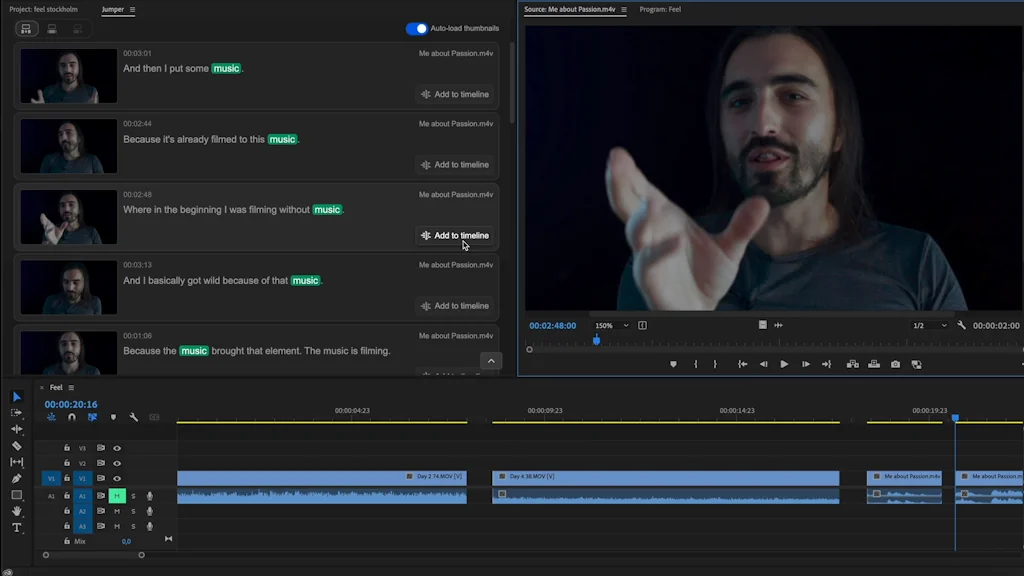This screenshot has height=576, width=1024.
Task: Click the Export Frame camera icon
Action: click(895, 365)
